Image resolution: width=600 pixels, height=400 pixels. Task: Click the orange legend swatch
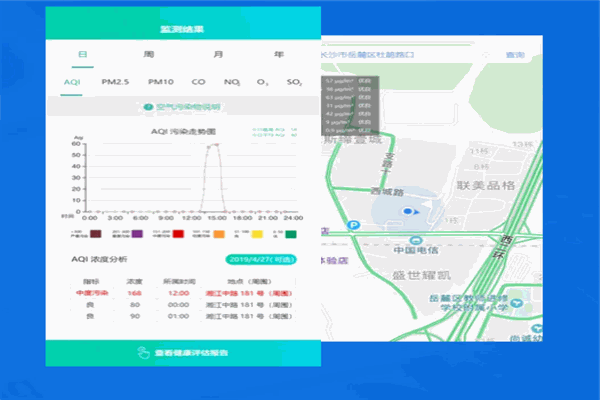pyautogui.click(x=219, y=234)
